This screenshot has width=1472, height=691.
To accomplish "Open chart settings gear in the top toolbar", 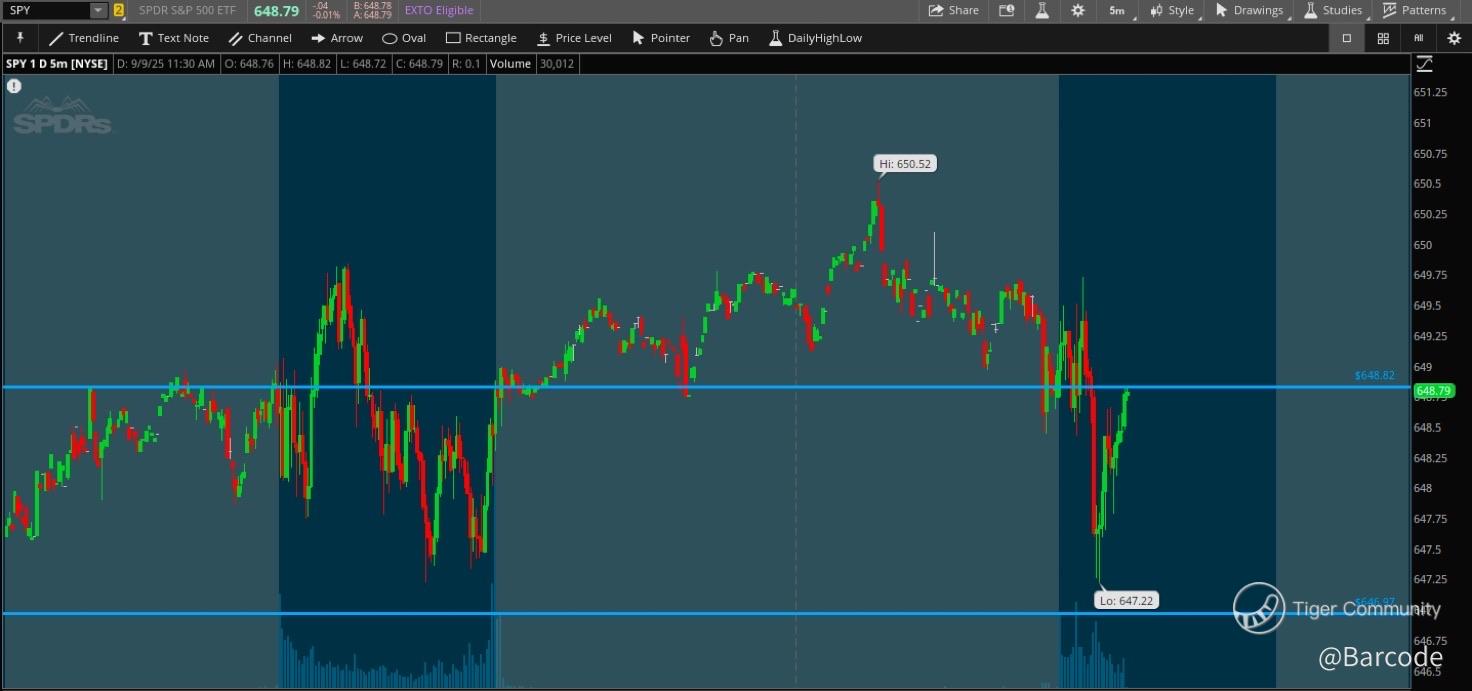I will tap(1078, 10).
